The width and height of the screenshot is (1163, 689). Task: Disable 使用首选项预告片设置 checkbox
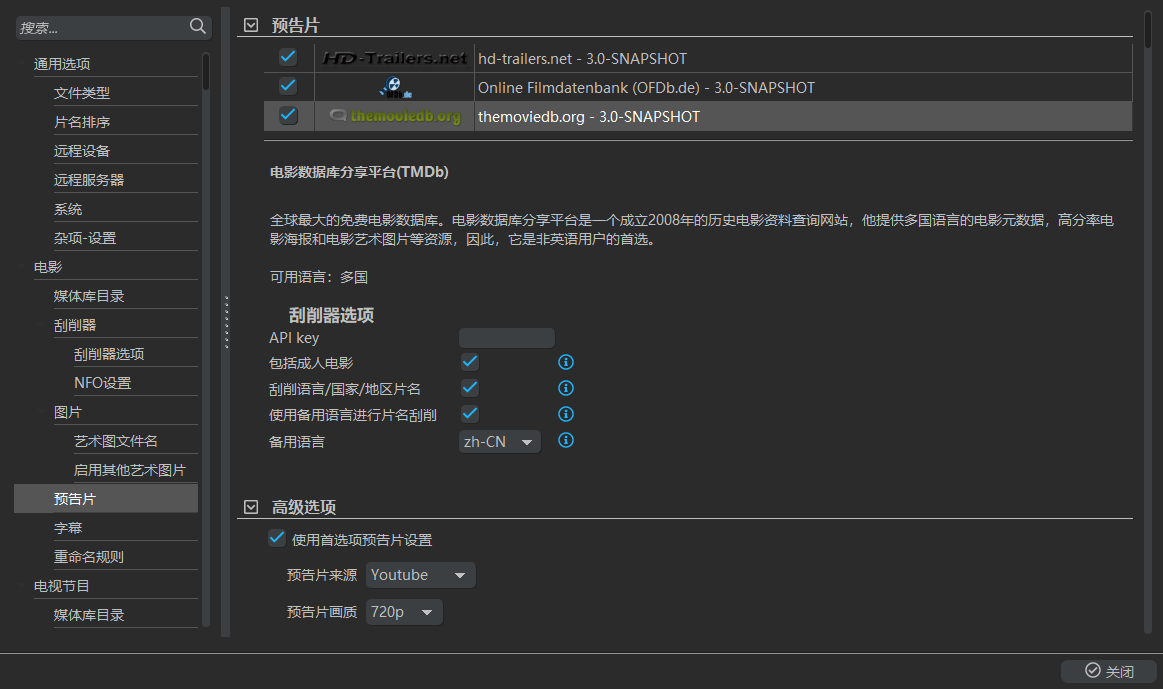(277, 539)
